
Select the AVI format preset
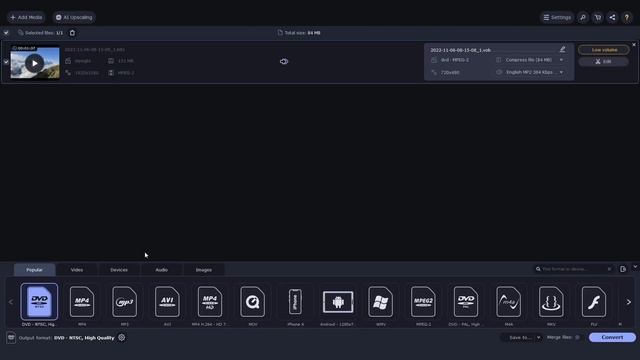point(167,302)
